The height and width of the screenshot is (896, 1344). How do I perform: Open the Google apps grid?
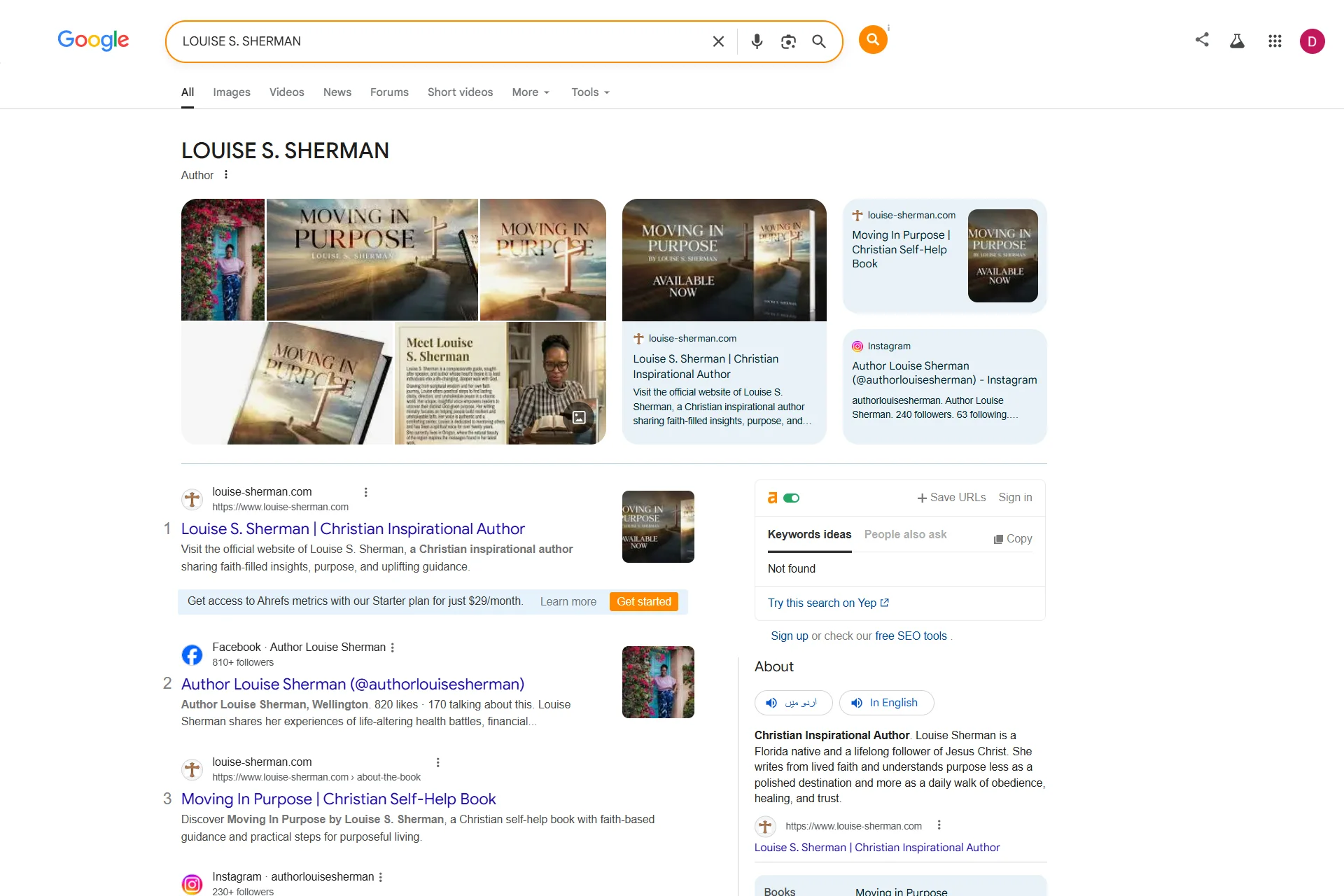tap(1275, 41)
